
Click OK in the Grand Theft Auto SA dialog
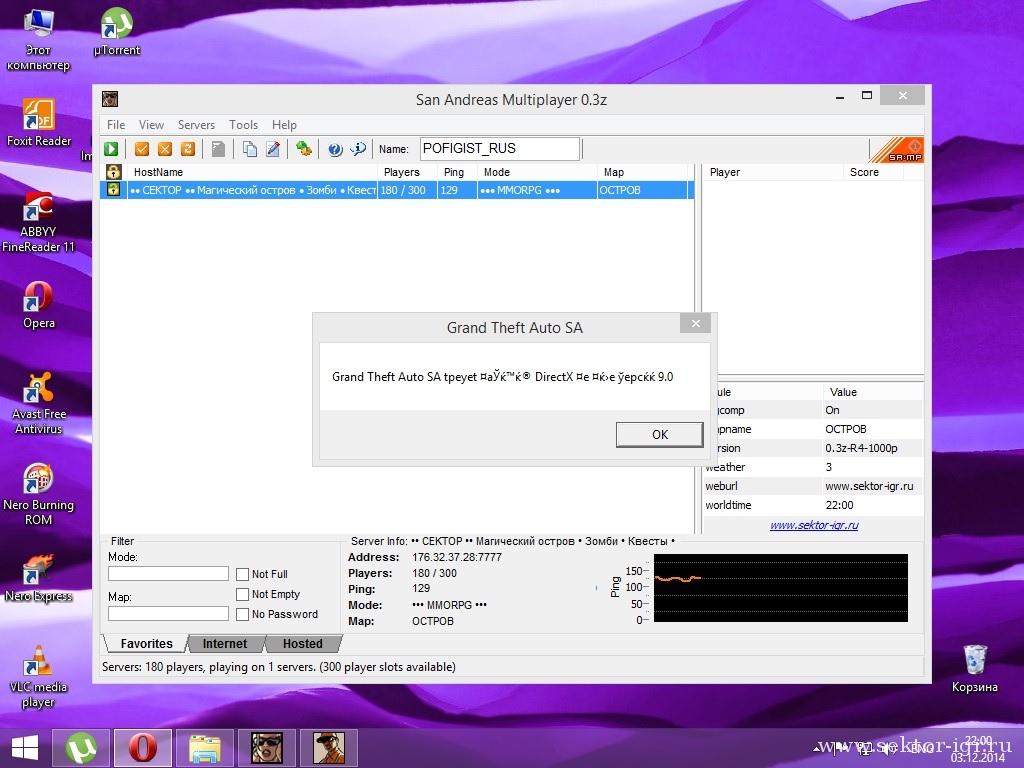tap(660, 435)
